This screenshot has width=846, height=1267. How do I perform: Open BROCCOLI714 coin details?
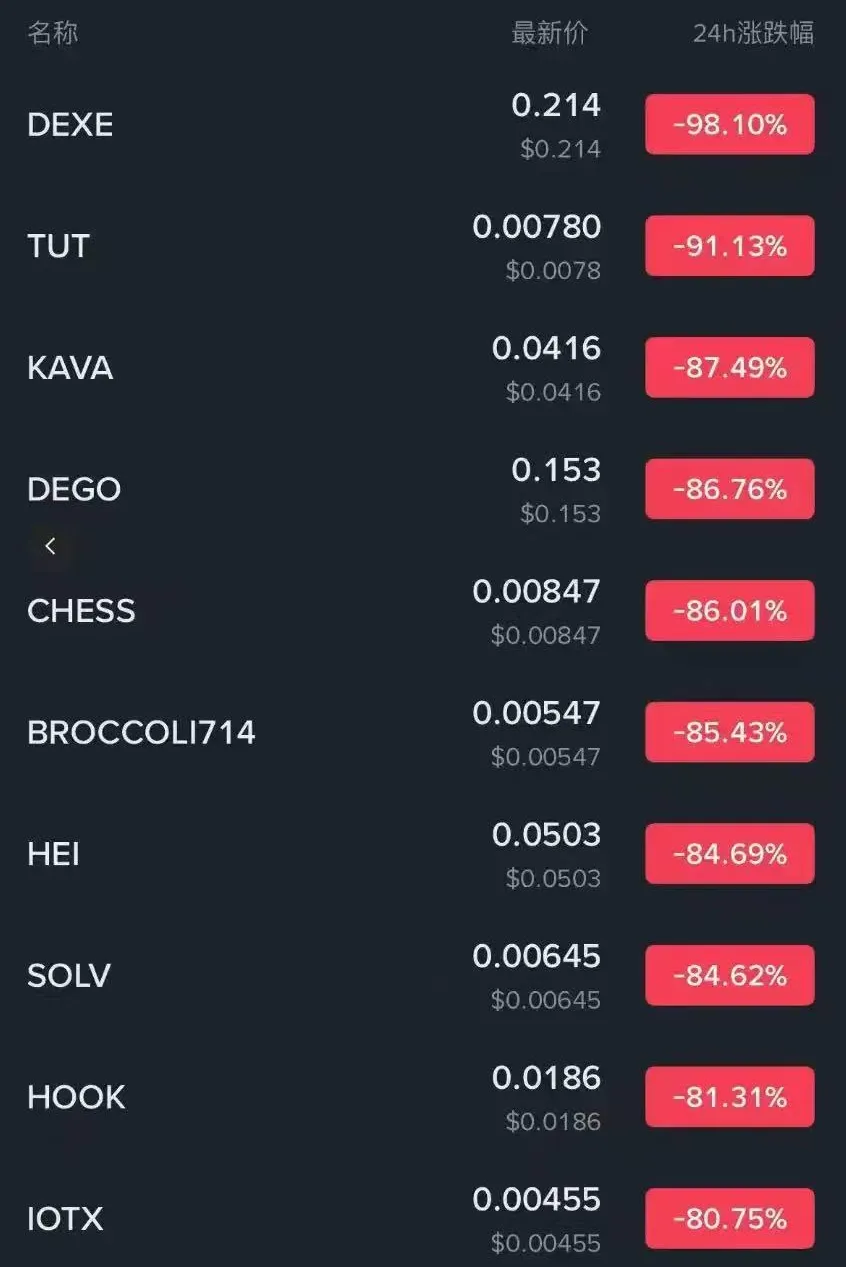[x=141, y=733]
